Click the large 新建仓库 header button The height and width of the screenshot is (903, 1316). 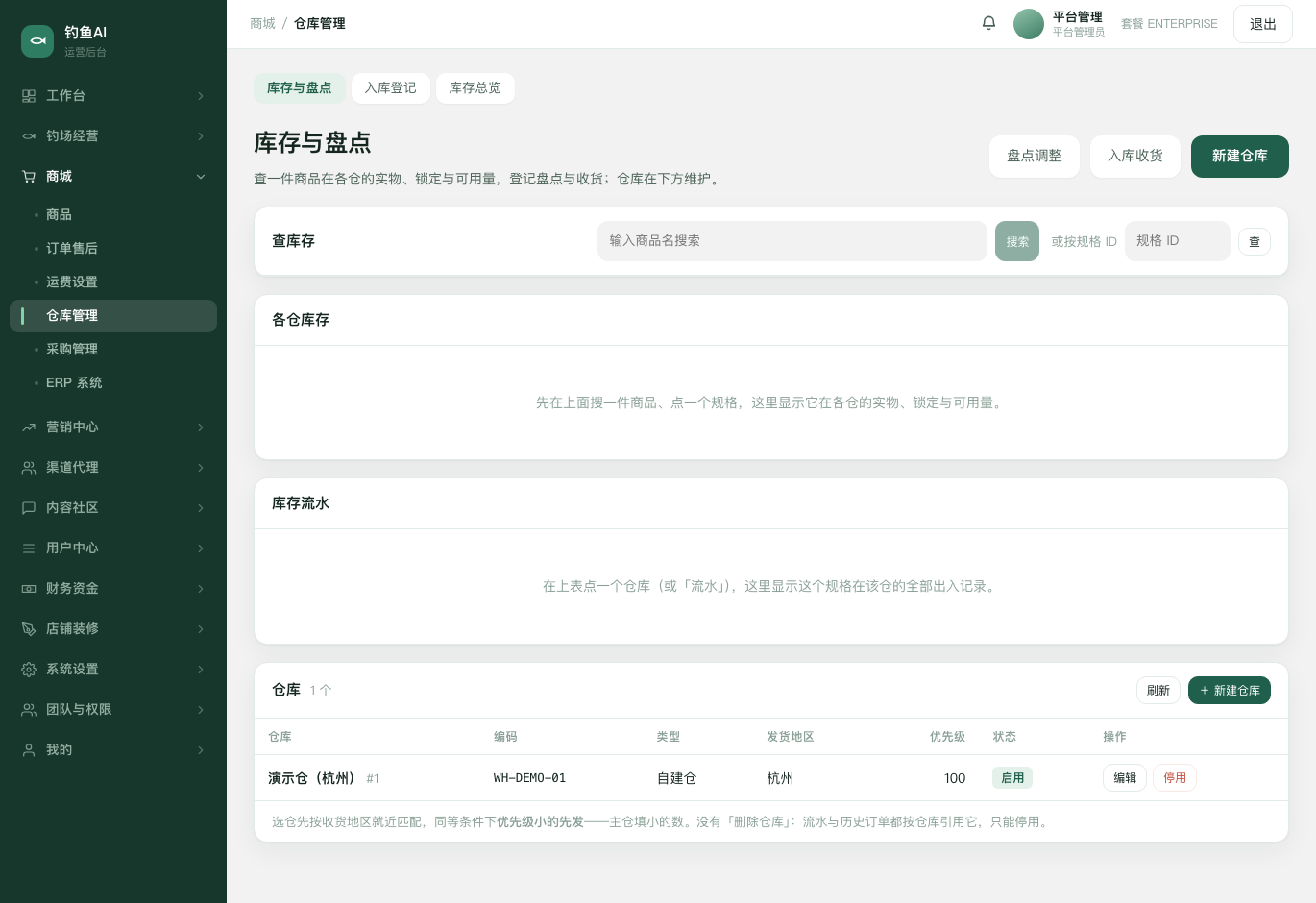coord(1240,157)
